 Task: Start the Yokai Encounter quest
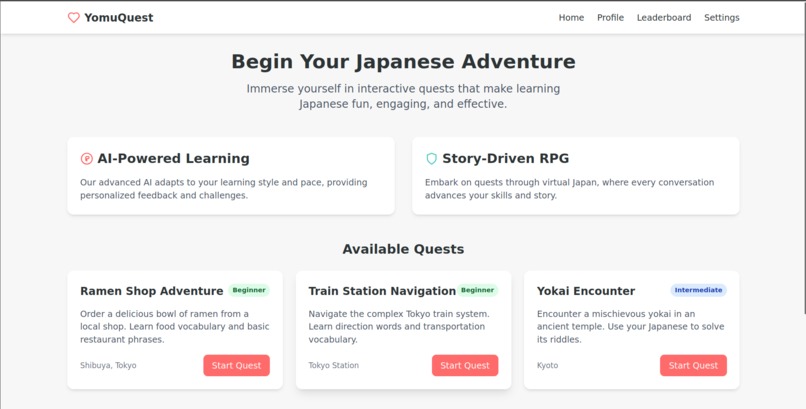[x=693, y=365]
